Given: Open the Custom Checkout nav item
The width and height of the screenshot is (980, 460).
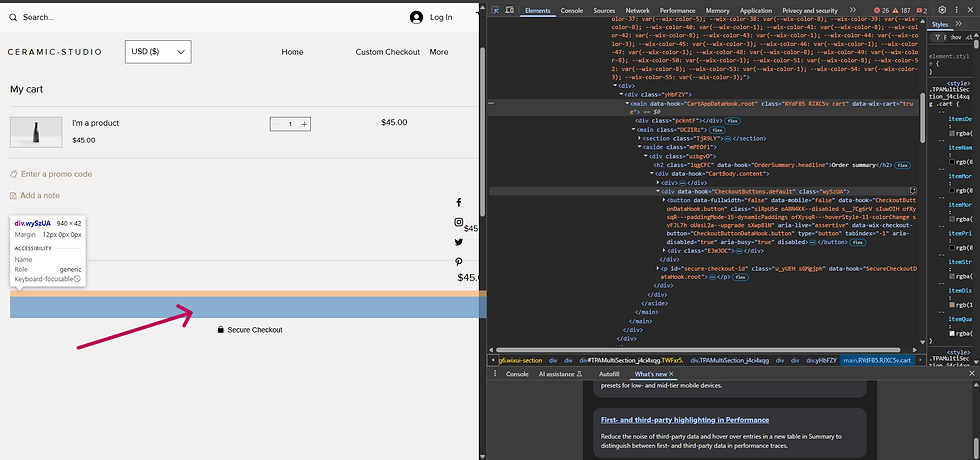Looking at the screenshot, I should coord(388,52).
